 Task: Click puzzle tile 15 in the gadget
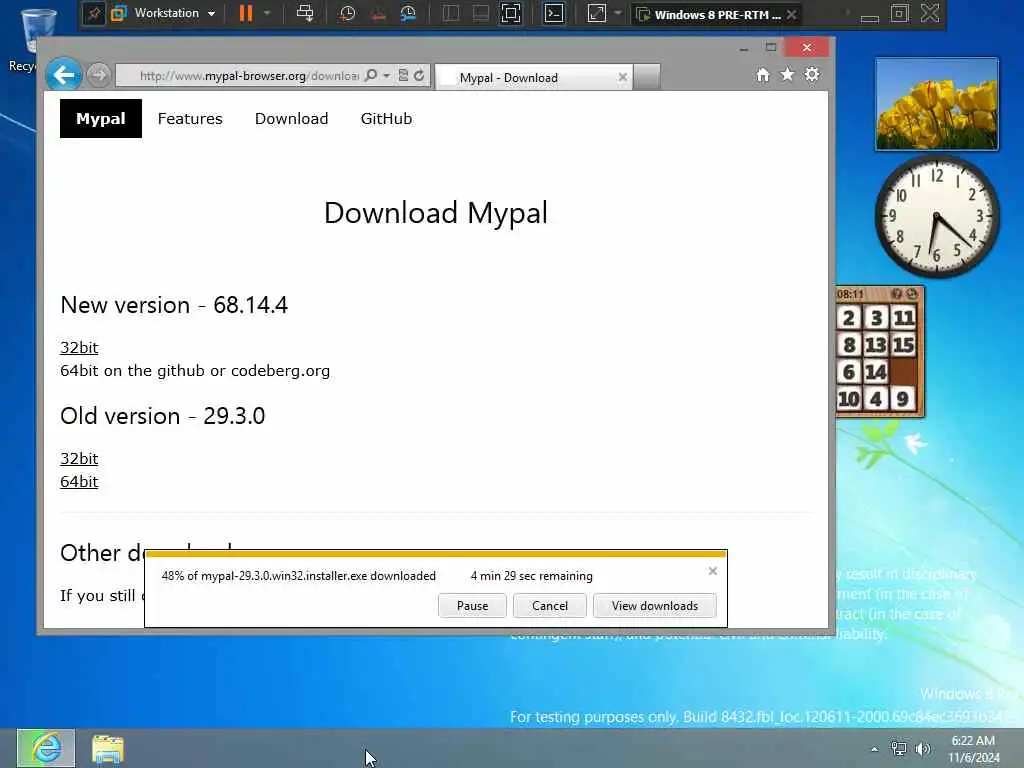[903, 345]
